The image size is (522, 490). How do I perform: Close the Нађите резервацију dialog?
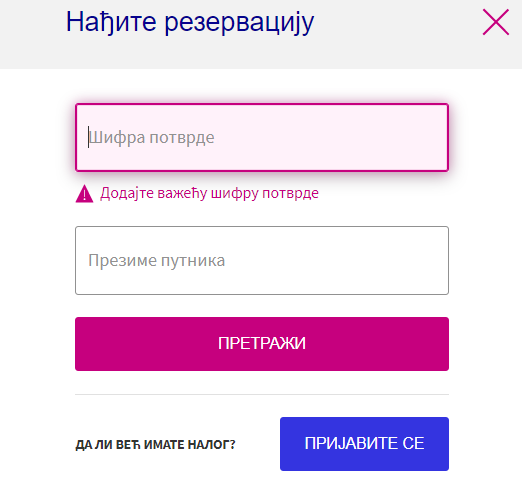tap(496, 22)
